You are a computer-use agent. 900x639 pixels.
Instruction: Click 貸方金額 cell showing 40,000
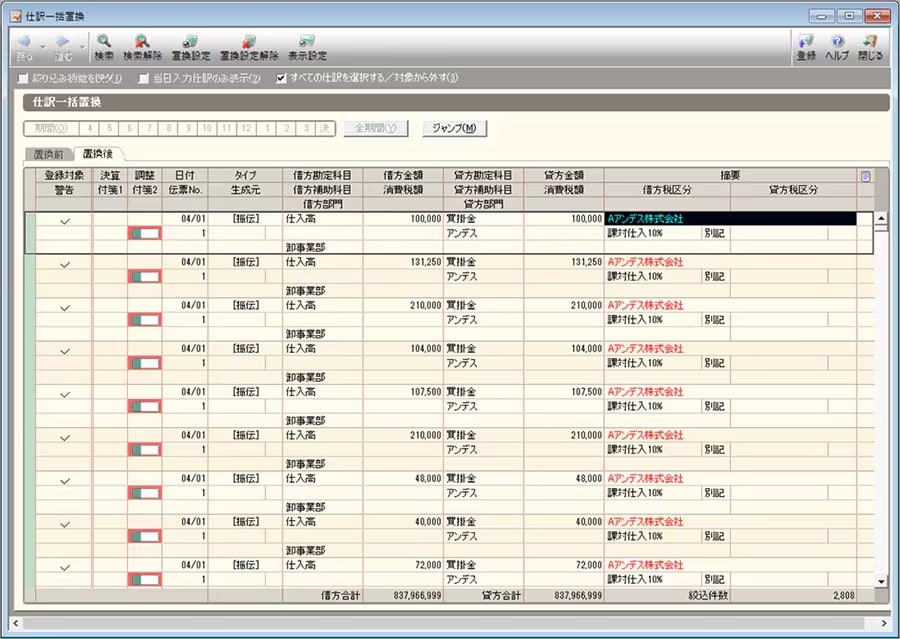[x=564, y=521]
